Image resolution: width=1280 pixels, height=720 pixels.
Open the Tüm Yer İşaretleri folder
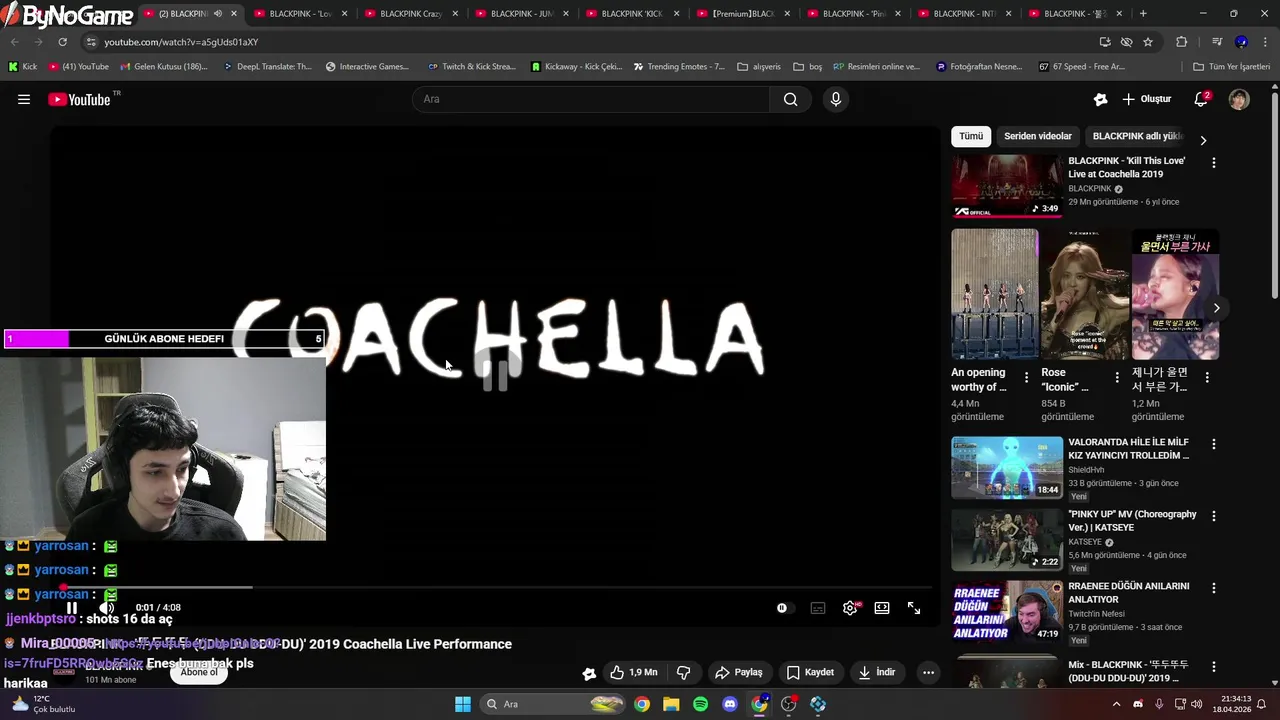pyautogui.click(x=1231, y=67)
